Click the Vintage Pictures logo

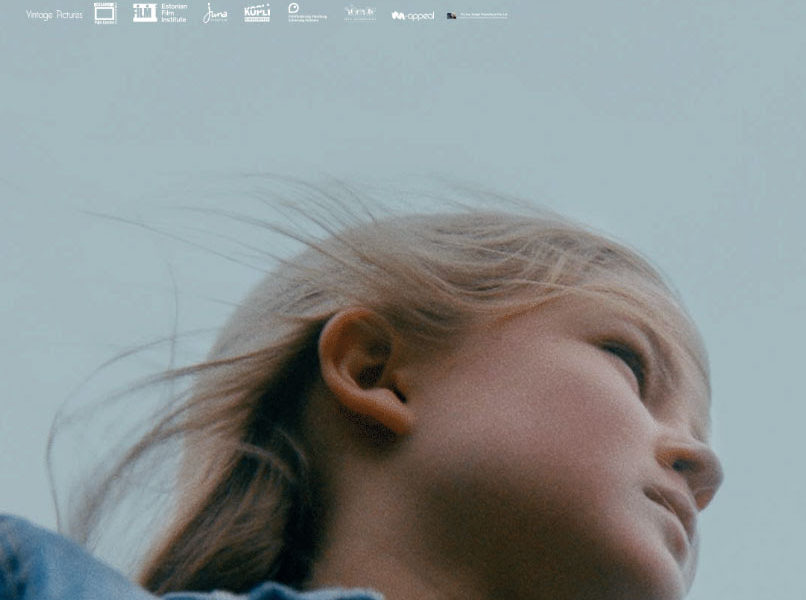point(54,15)
